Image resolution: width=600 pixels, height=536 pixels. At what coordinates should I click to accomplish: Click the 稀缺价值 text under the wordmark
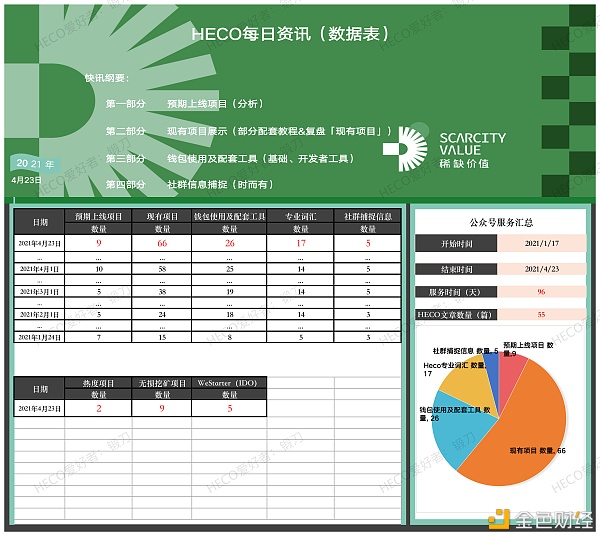464,164
